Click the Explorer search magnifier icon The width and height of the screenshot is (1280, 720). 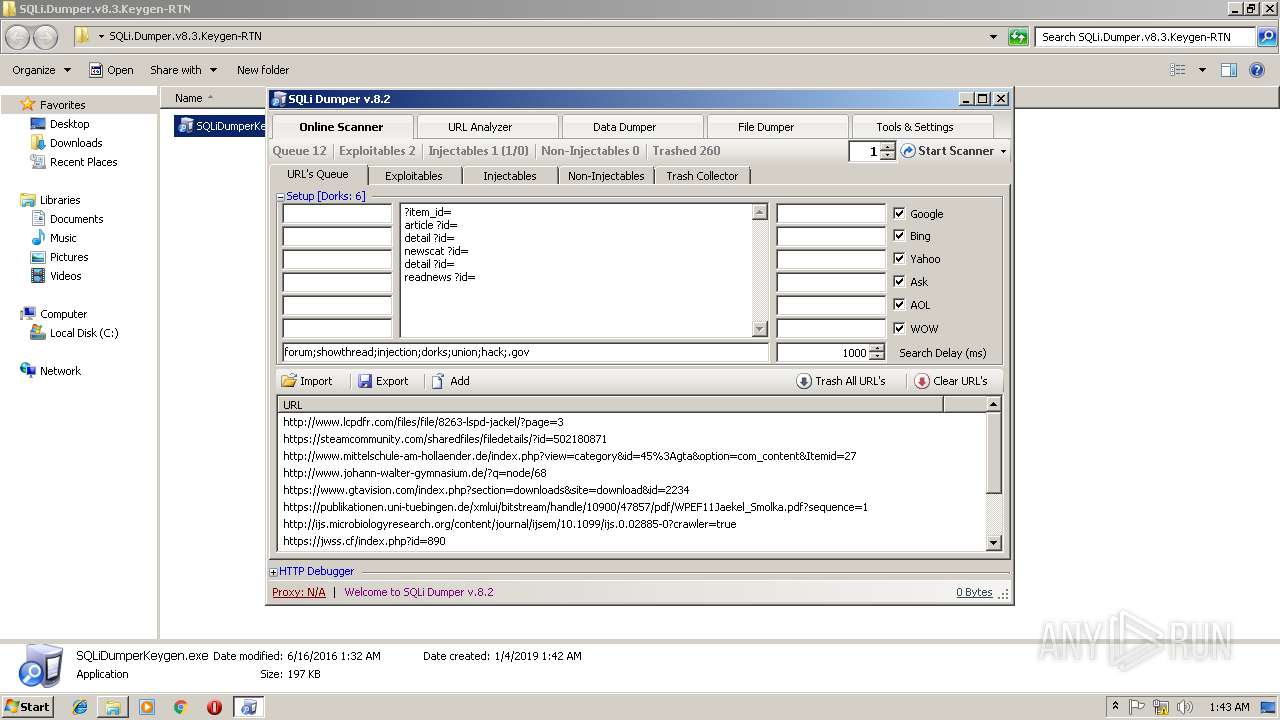[1268, 37]
